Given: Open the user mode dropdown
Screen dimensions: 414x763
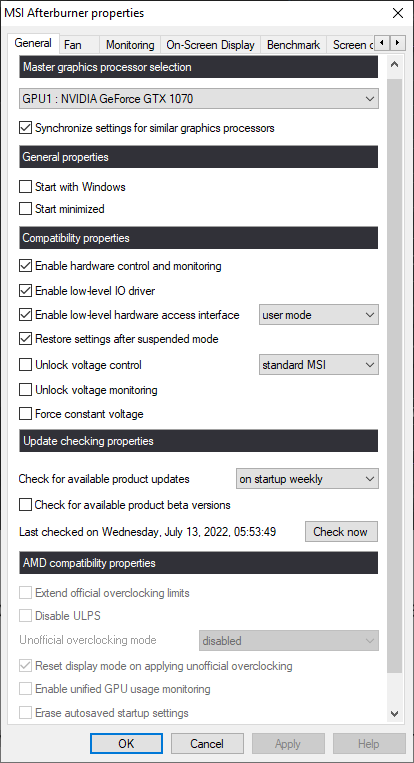Looking at the screenshot, I should click(x=319, y=315).
